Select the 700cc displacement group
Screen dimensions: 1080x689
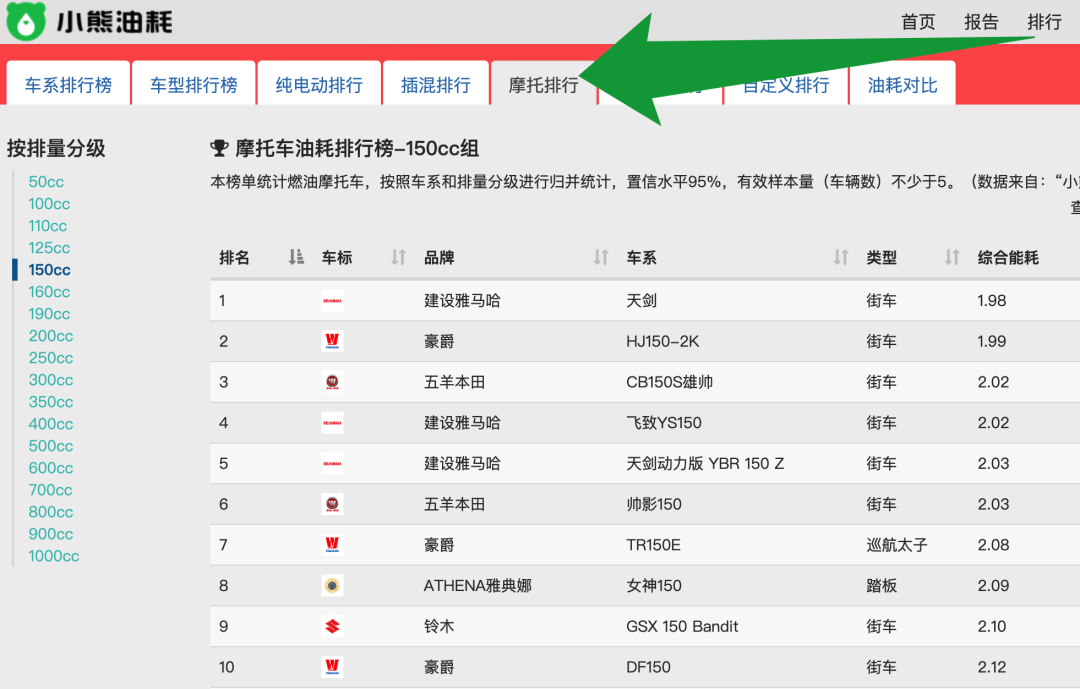tap(50, 491)
